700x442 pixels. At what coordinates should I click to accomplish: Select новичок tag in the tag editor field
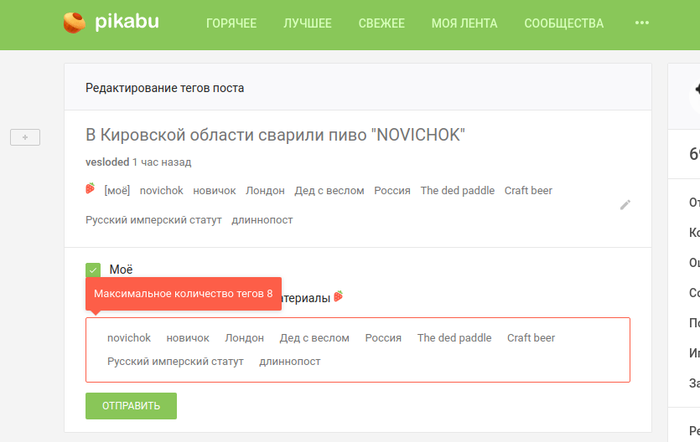[188, 338]
